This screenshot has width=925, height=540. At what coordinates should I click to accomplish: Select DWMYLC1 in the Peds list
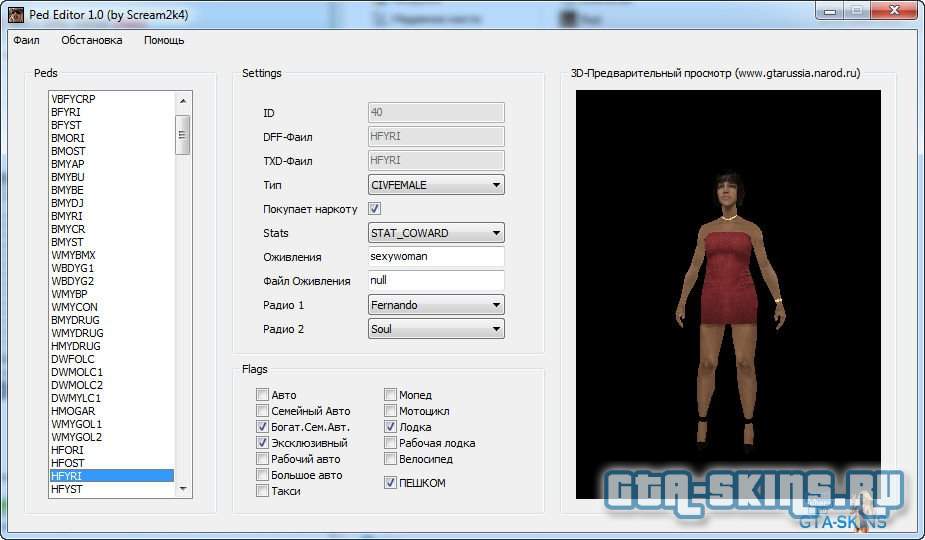[x=112, y=398]
